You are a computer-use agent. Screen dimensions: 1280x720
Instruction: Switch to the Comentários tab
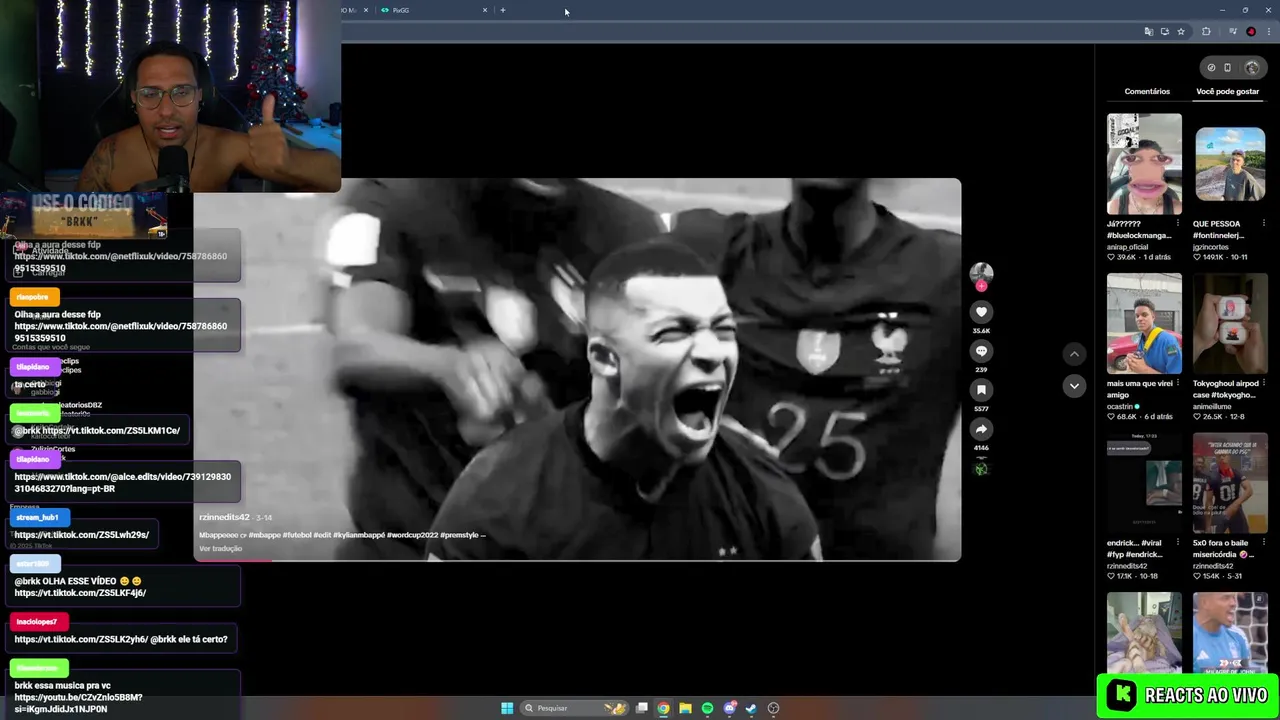click(x=1147, y=91)
